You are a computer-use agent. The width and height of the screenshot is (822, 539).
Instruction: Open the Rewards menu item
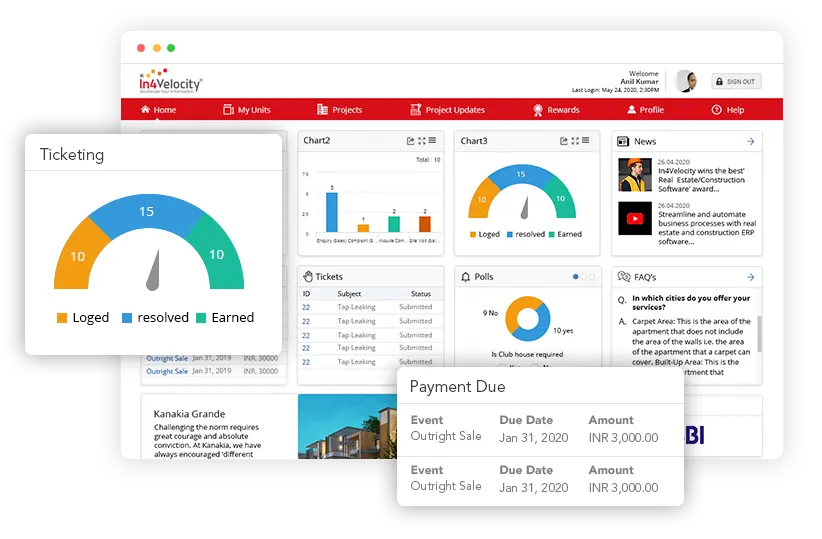[x=556, y=110]
